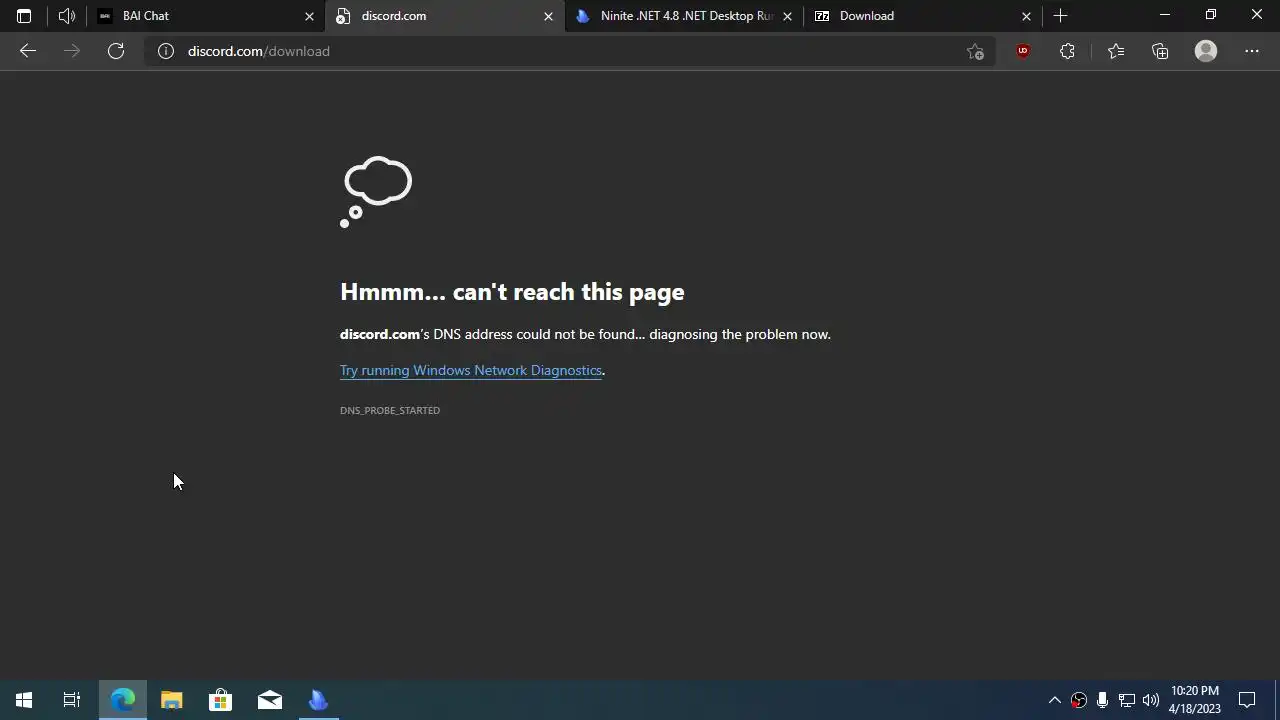Open the Extensions puzzle icon

click(x=1067, y=51)
